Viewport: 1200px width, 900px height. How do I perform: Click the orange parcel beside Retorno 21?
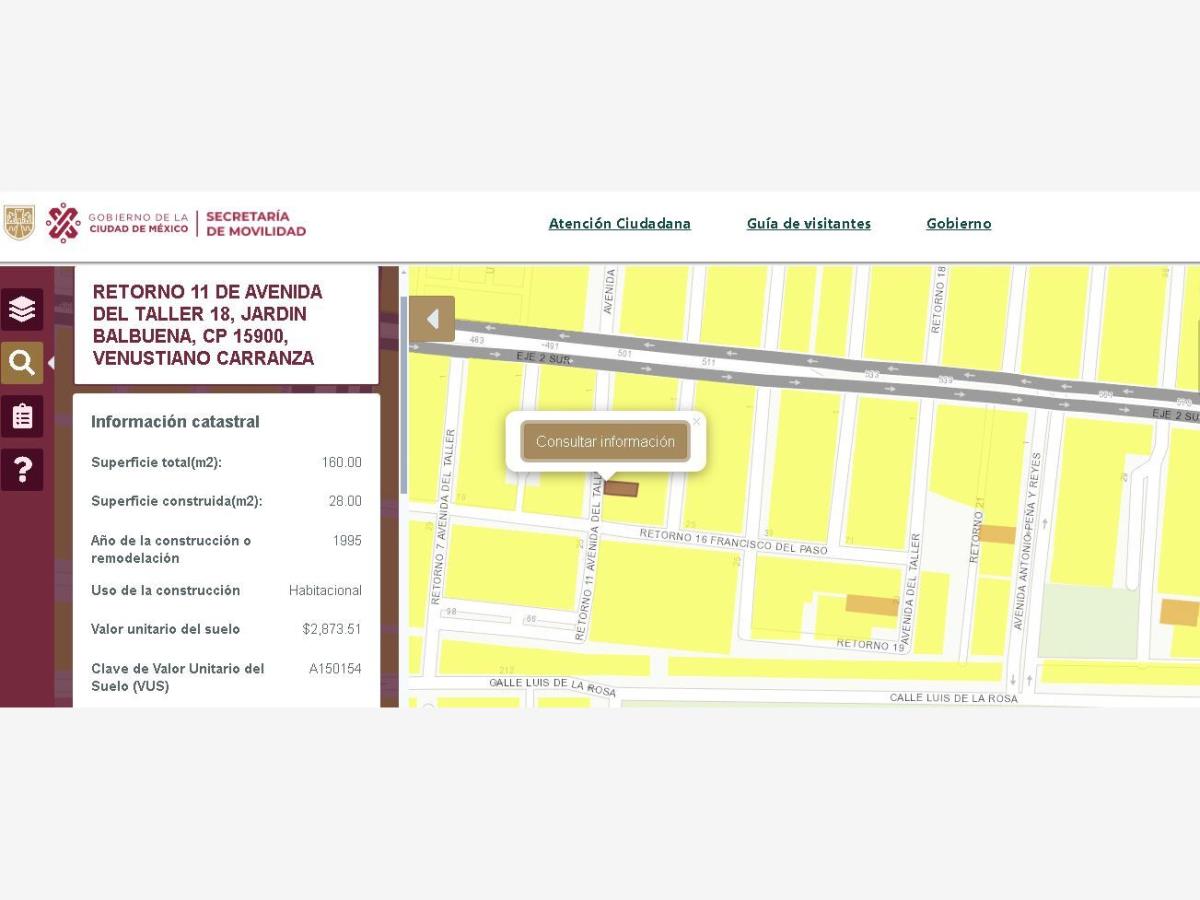pos(997,534)
